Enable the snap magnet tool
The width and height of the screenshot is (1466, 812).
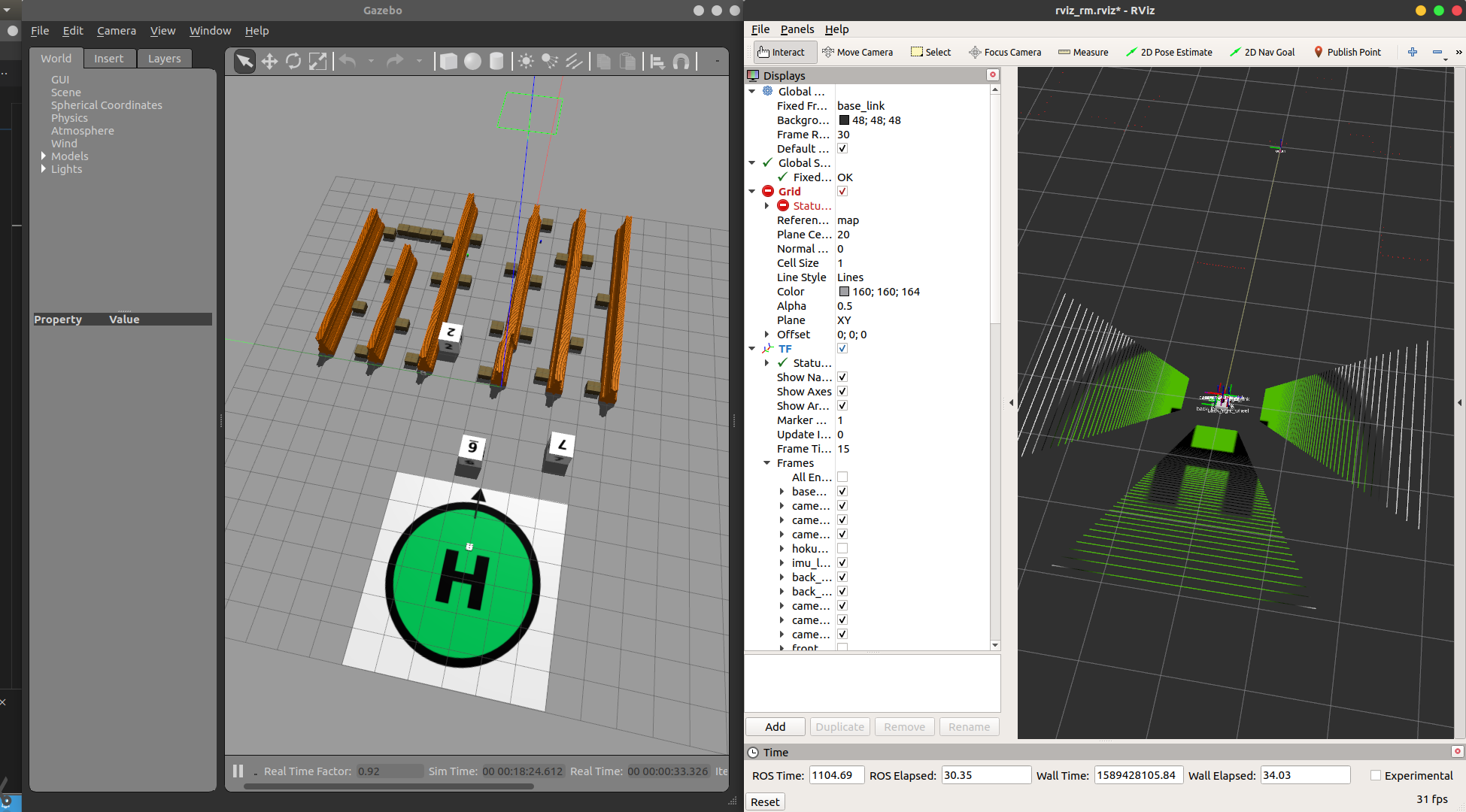(x=681, y=62)
